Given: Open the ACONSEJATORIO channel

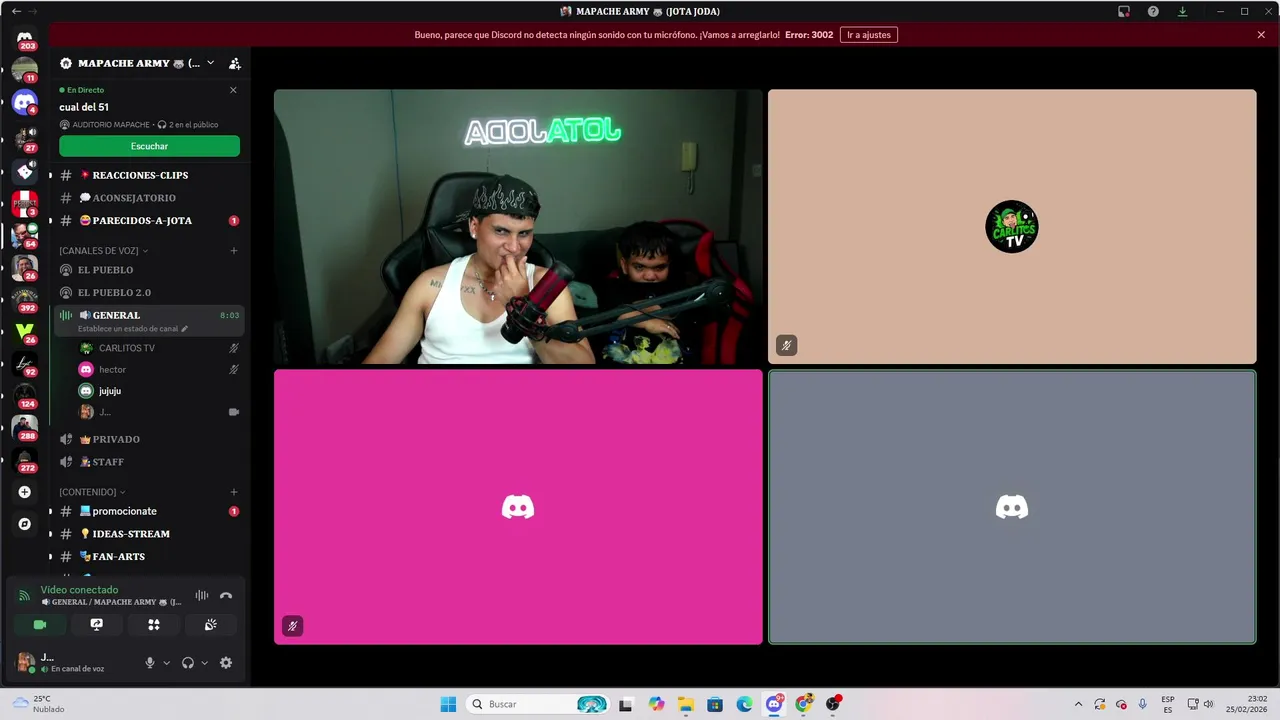Looking at the screenshot, I should [x=148, y=198].
